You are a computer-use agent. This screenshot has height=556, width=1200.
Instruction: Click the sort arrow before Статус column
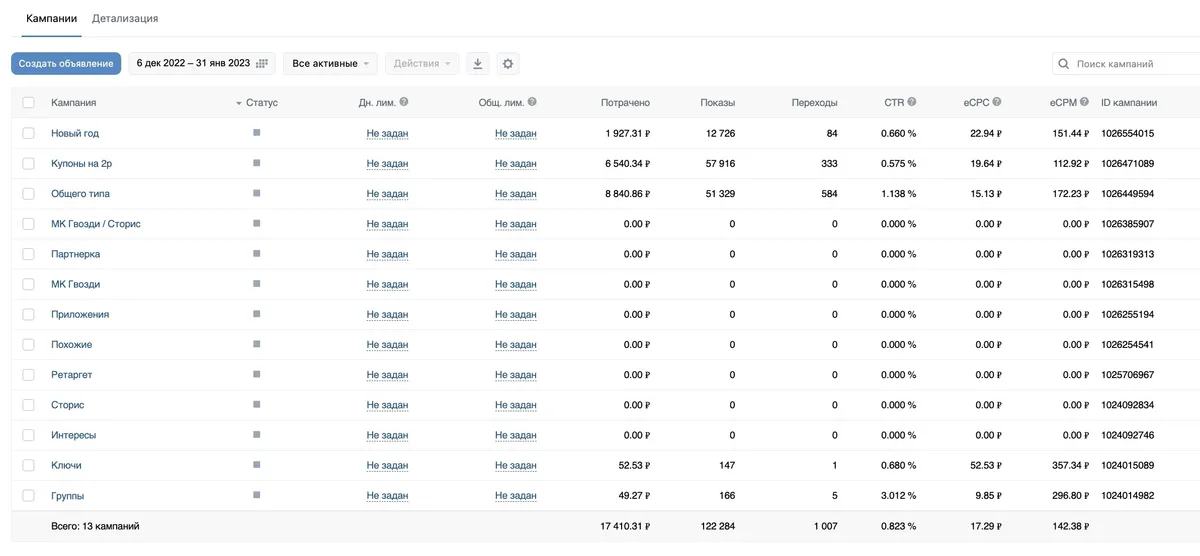239,103
